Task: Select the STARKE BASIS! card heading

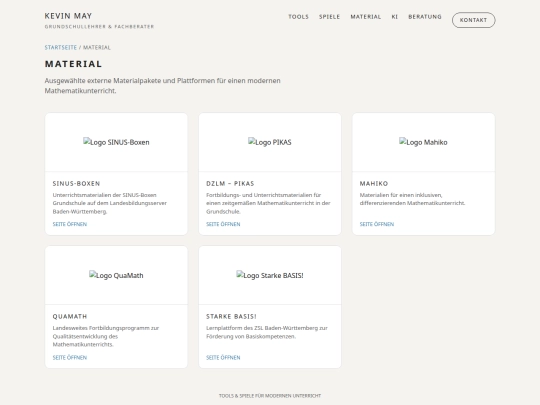Action: click(231, 316)
